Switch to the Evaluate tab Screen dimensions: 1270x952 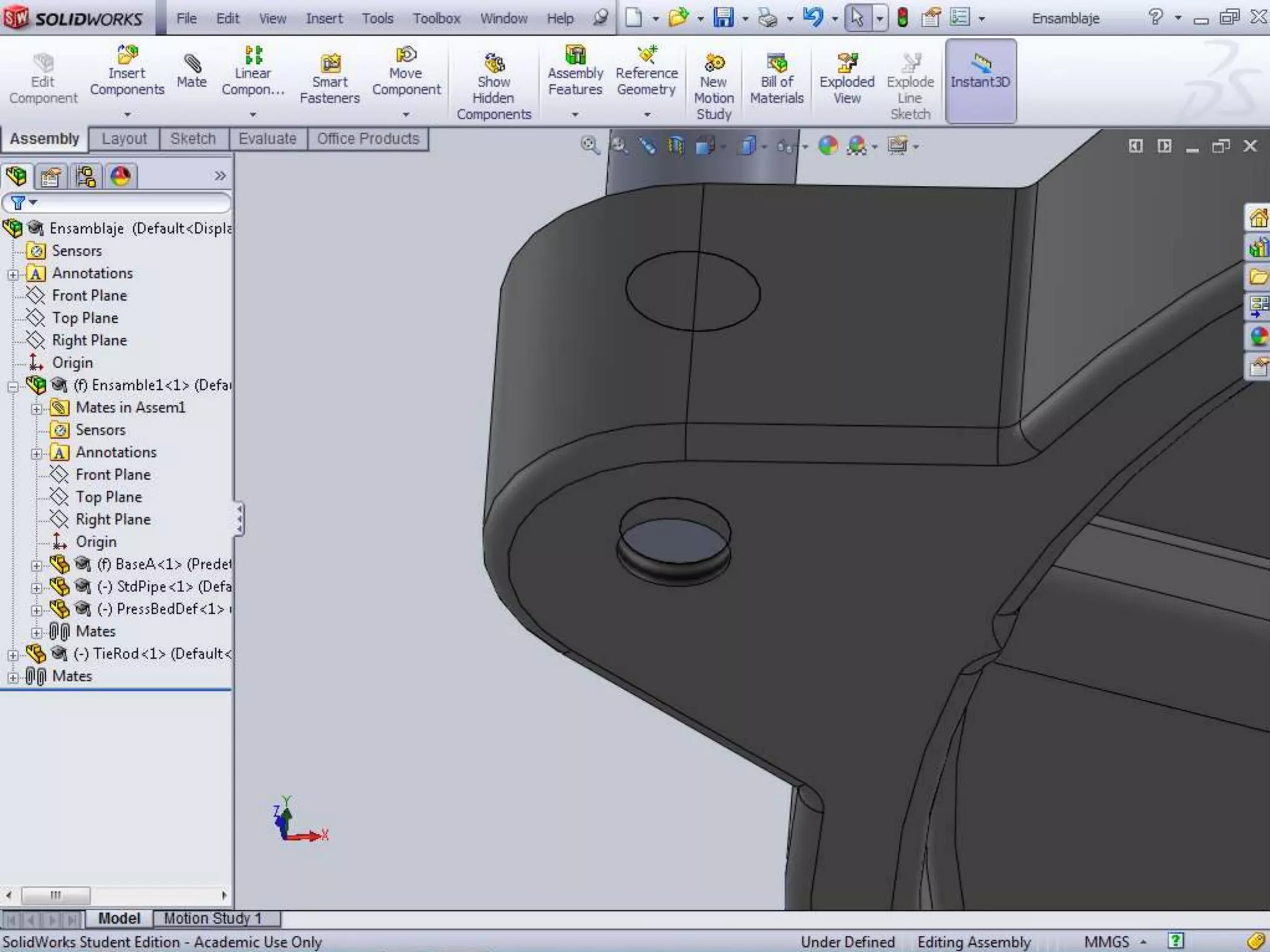point(267,139)
